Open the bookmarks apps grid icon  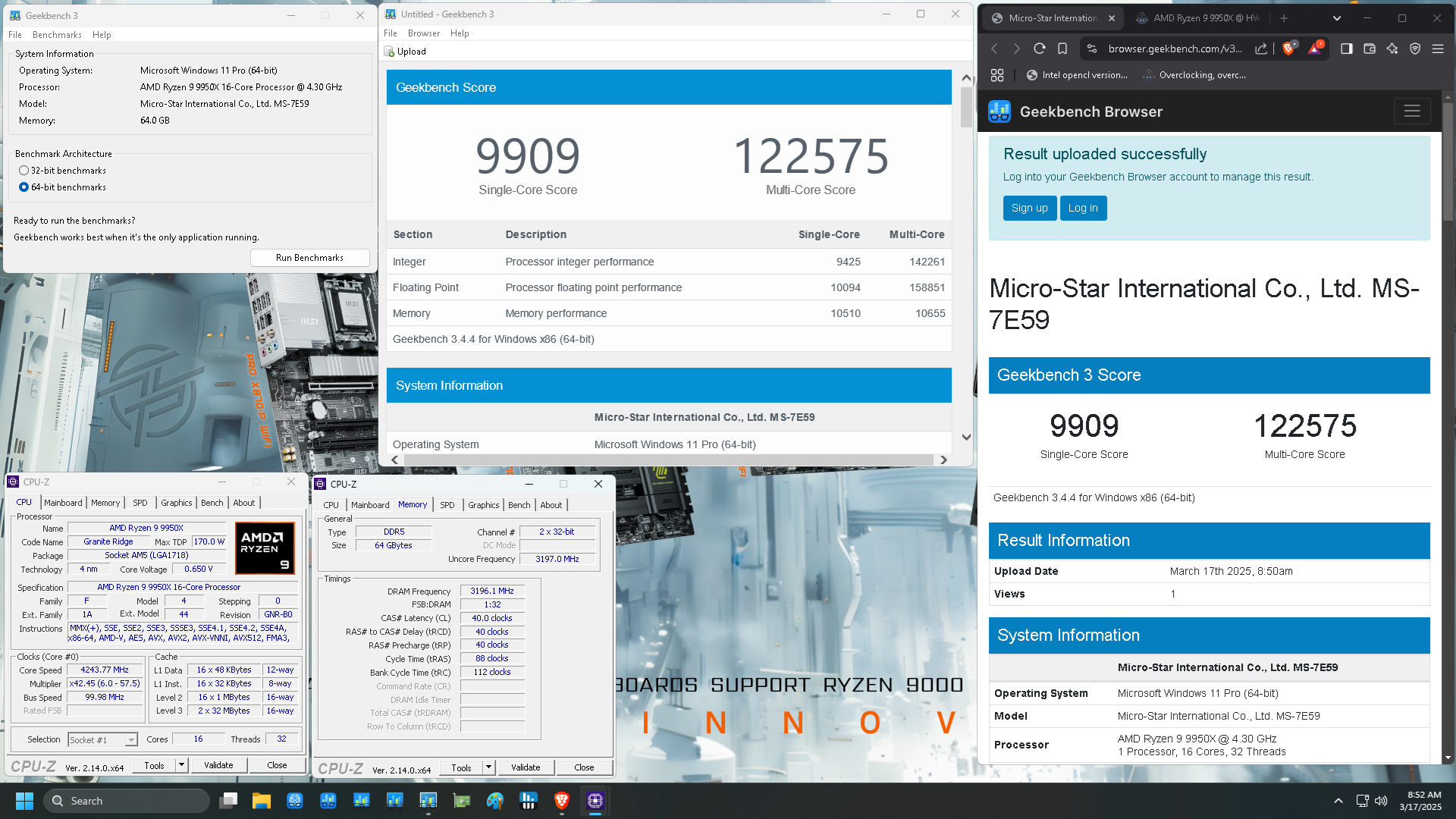click(x=997, y=75)
